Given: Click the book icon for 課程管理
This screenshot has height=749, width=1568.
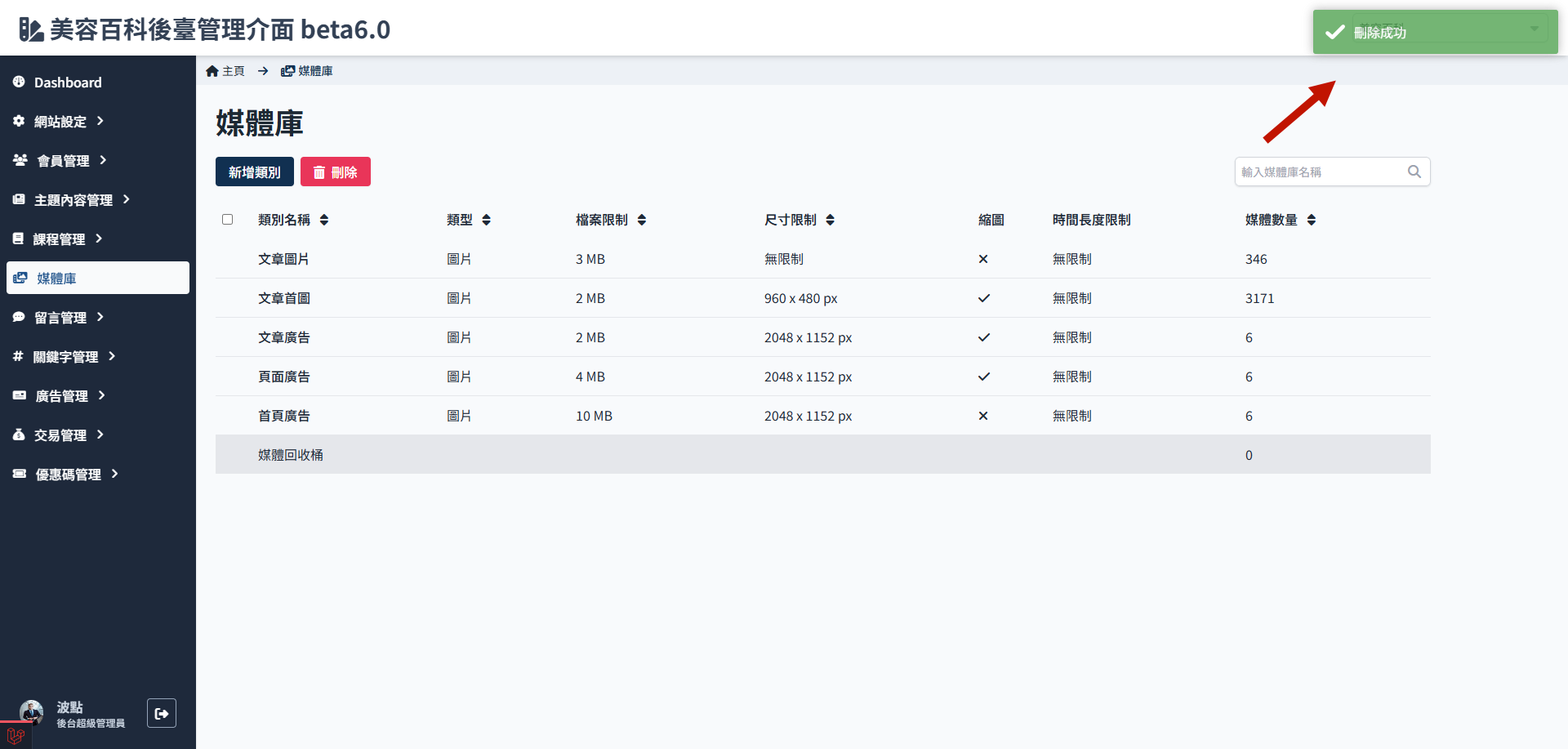Looking at the screenshot, I should [18, 239].
